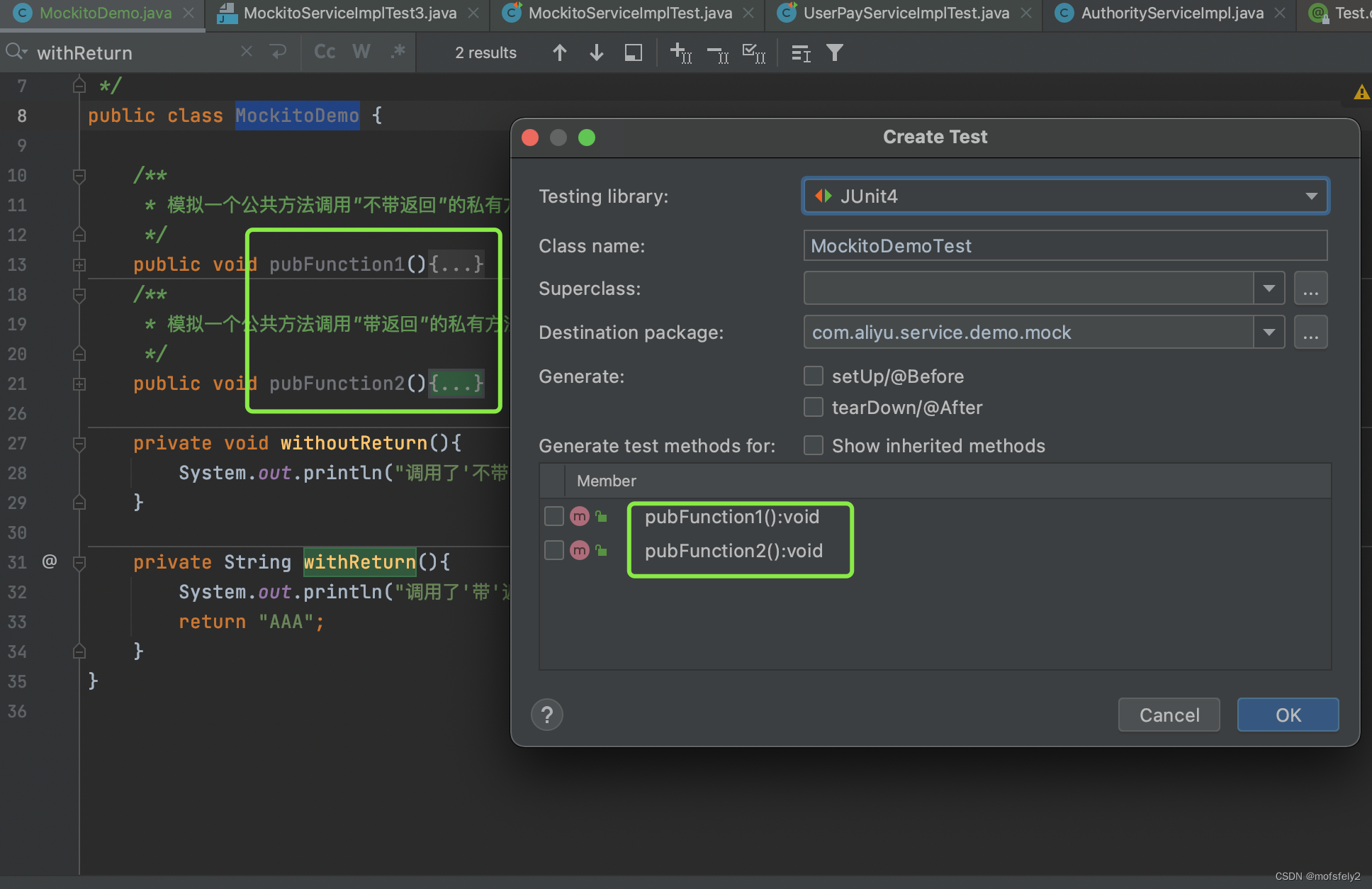Edit the Class name field MockitoDemoTest
The width and height of the screenshot is (1372, 889).
pos(1065,245)
